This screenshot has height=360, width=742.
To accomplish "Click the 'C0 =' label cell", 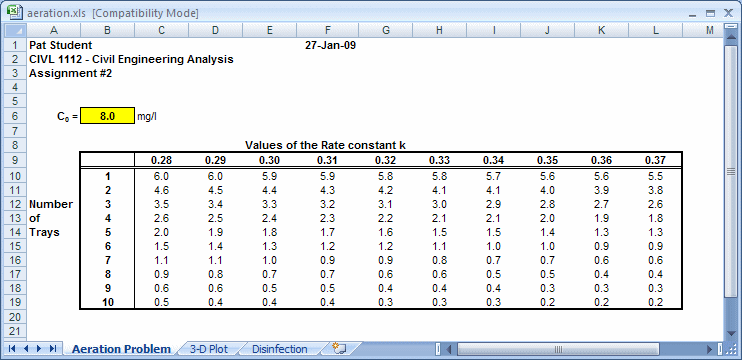I will coord(68,117).
